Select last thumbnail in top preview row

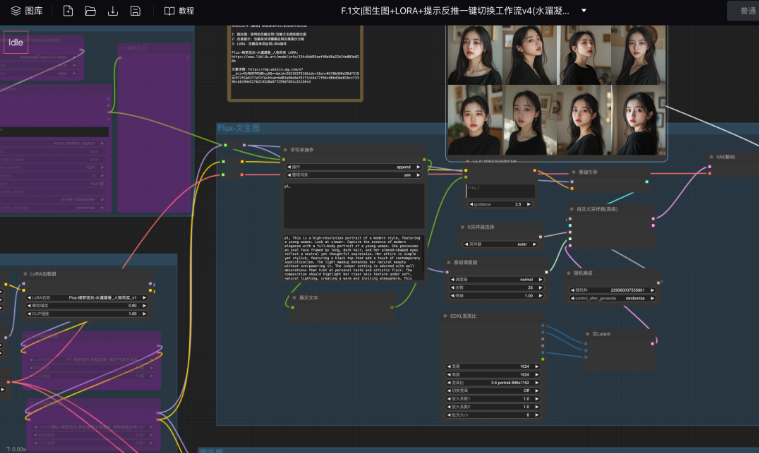(638, 55)
